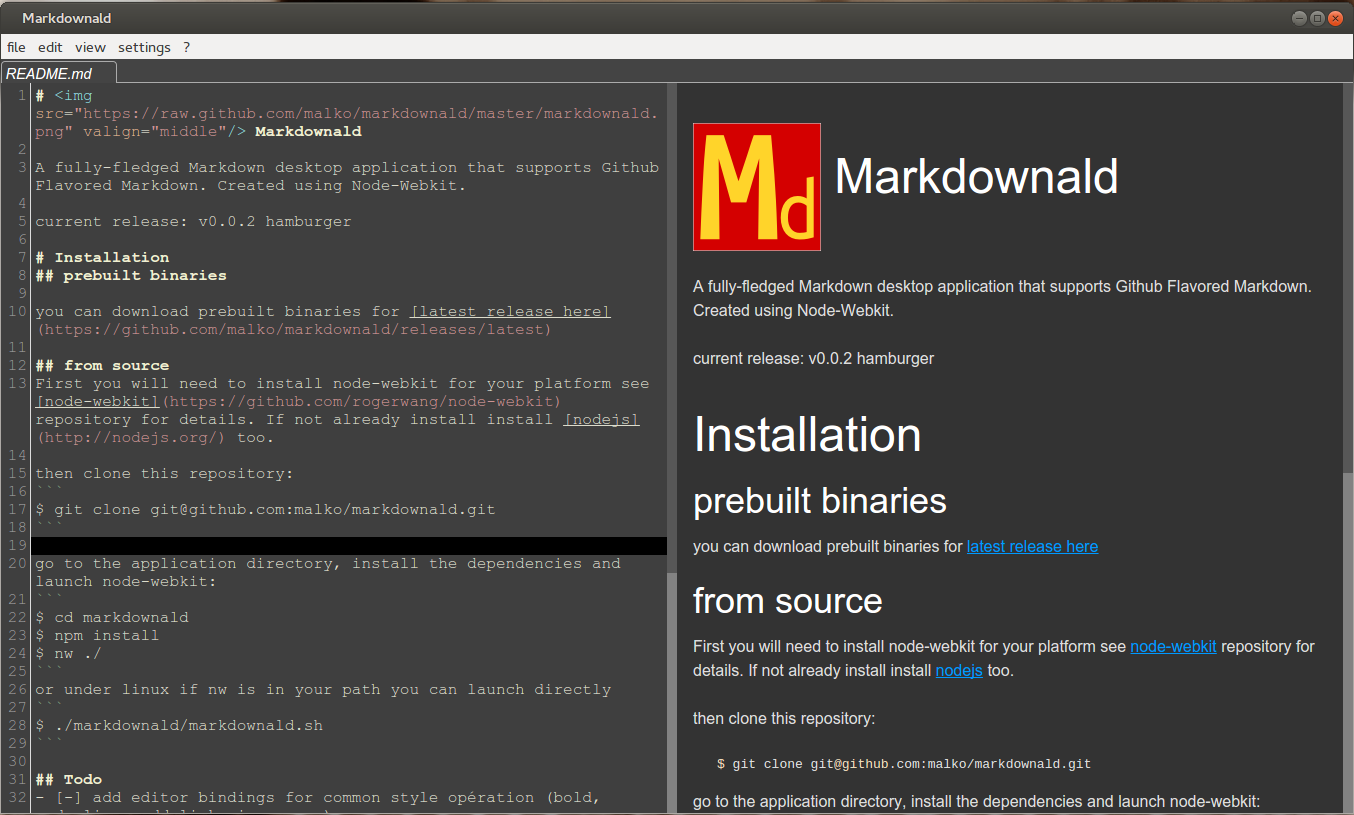Minimize the Markdownald window
1354x815 pixels.
pos(1298,18)
